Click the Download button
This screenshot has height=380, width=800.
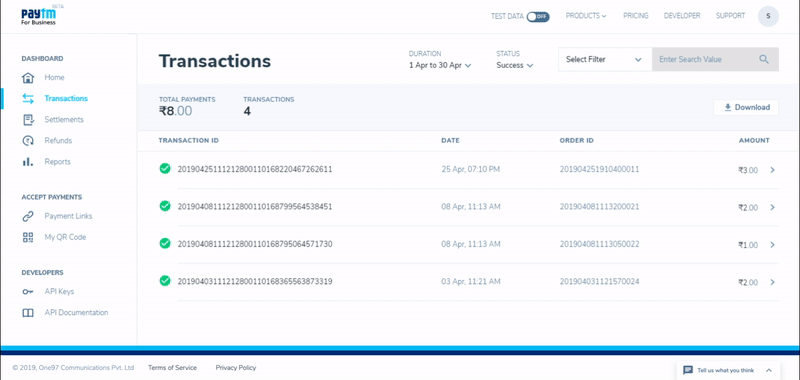[746, 108]
